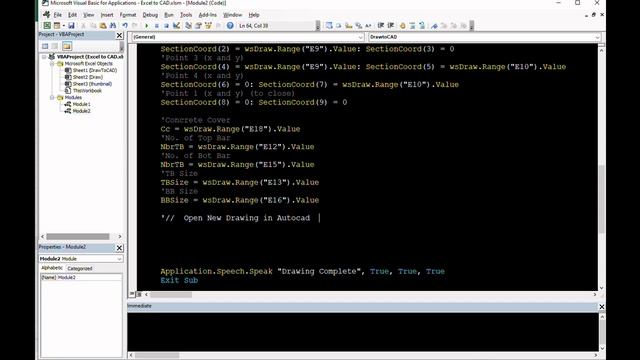This screenshot has height=360, width=640.
Task: Click the Uncomment Block icon
Action: pyautogui.click(x=422, y=26)
